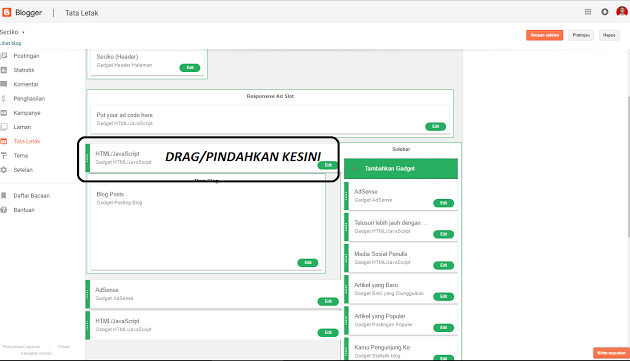Click the Komentar sidebar icon
Image resolution: width=630 pixels, height=361 pixels.
pyautogui.click(x=4, y=84)
